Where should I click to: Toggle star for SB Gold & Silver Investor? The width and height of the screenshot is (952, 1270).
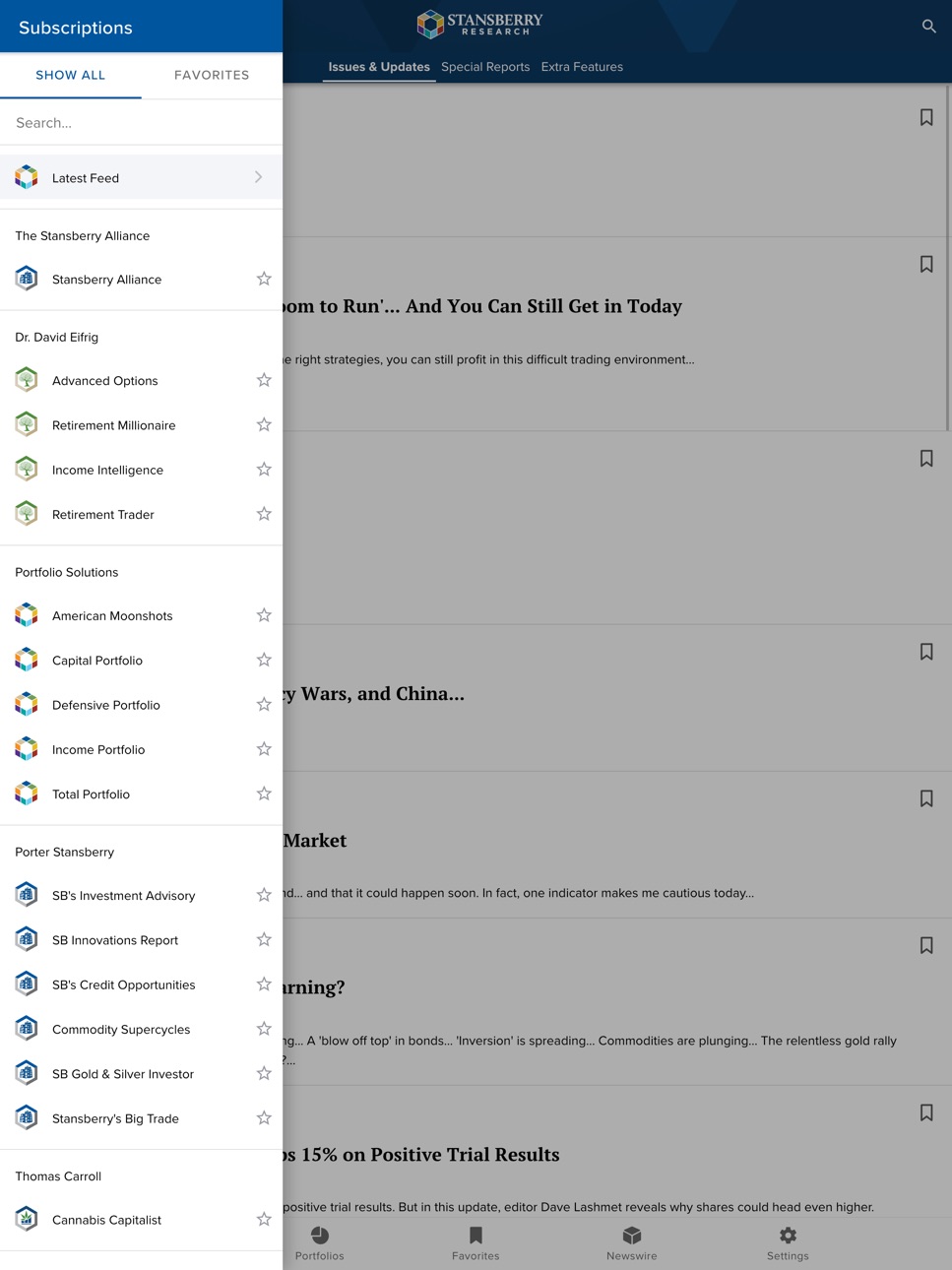(264, 1073)
